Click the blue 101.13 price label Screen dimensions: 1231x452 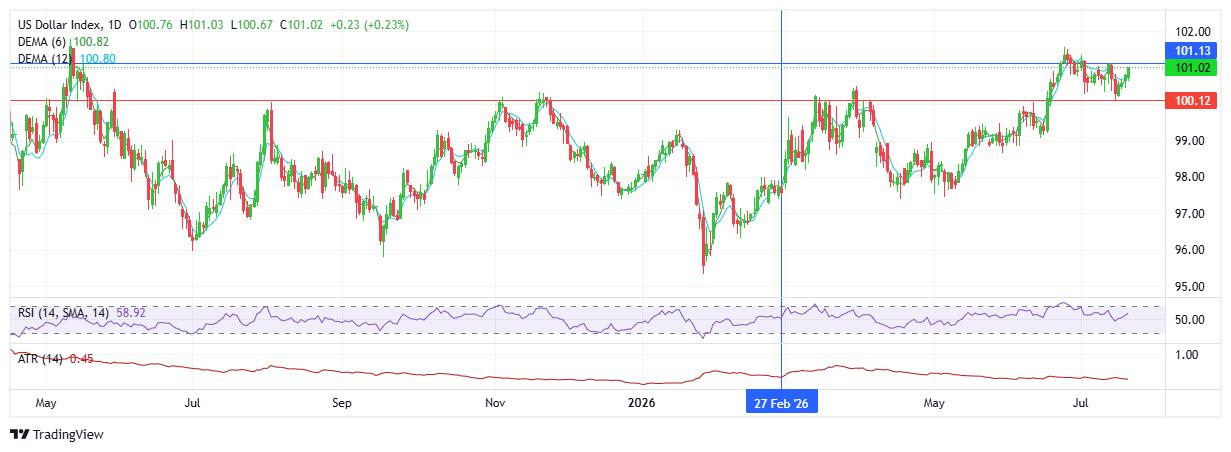coord(1194,50)
